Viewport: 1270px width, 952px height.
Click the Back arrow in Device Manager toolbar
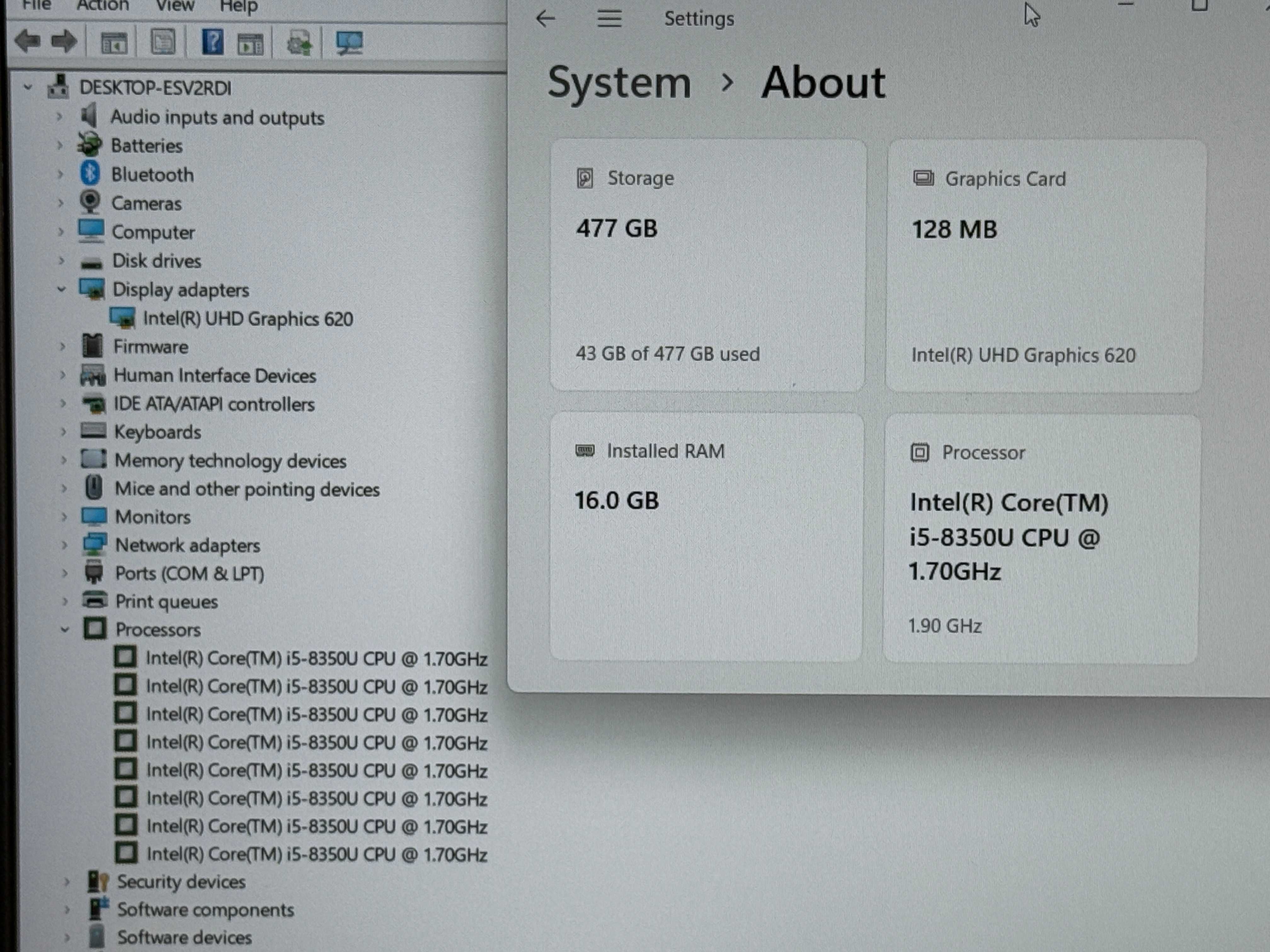tap(27, 41)
